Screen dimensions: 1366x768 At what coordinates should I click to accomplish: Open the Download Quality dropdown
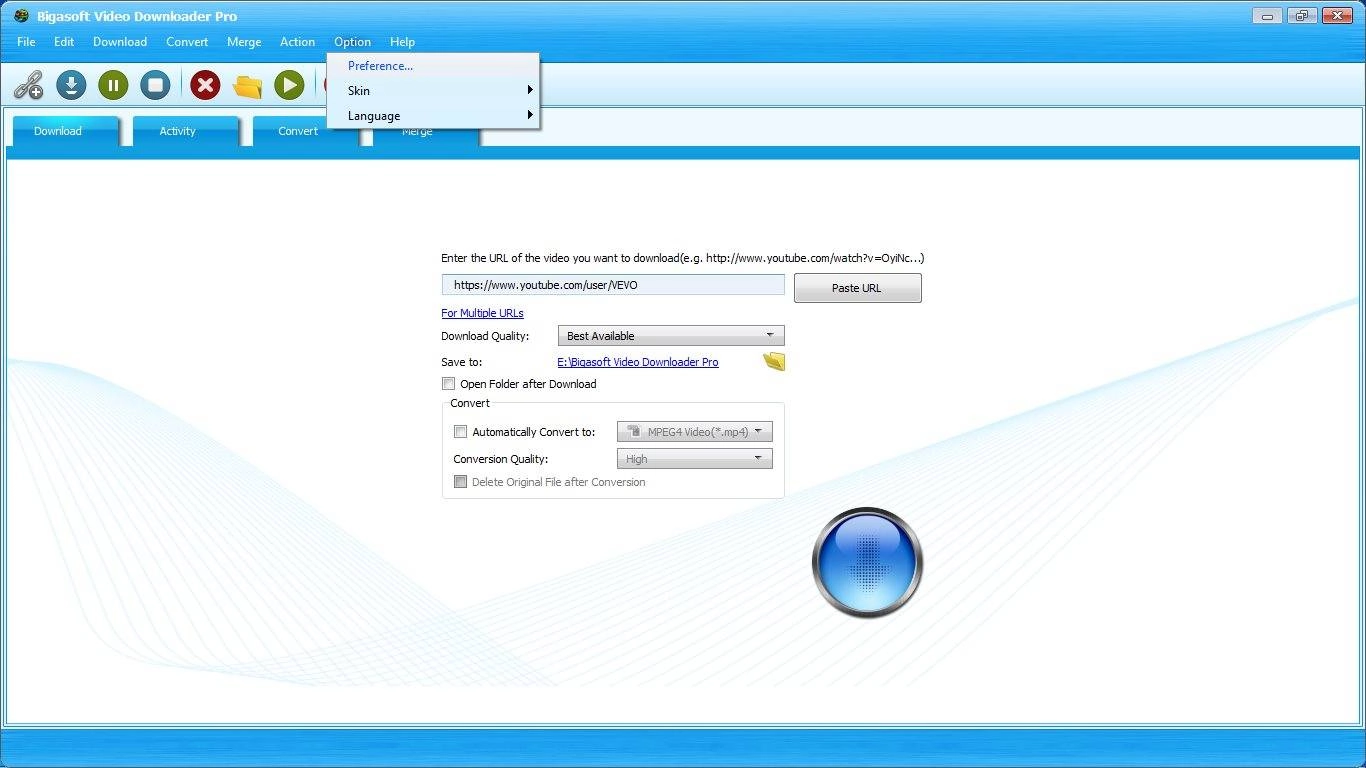[671, 336]
